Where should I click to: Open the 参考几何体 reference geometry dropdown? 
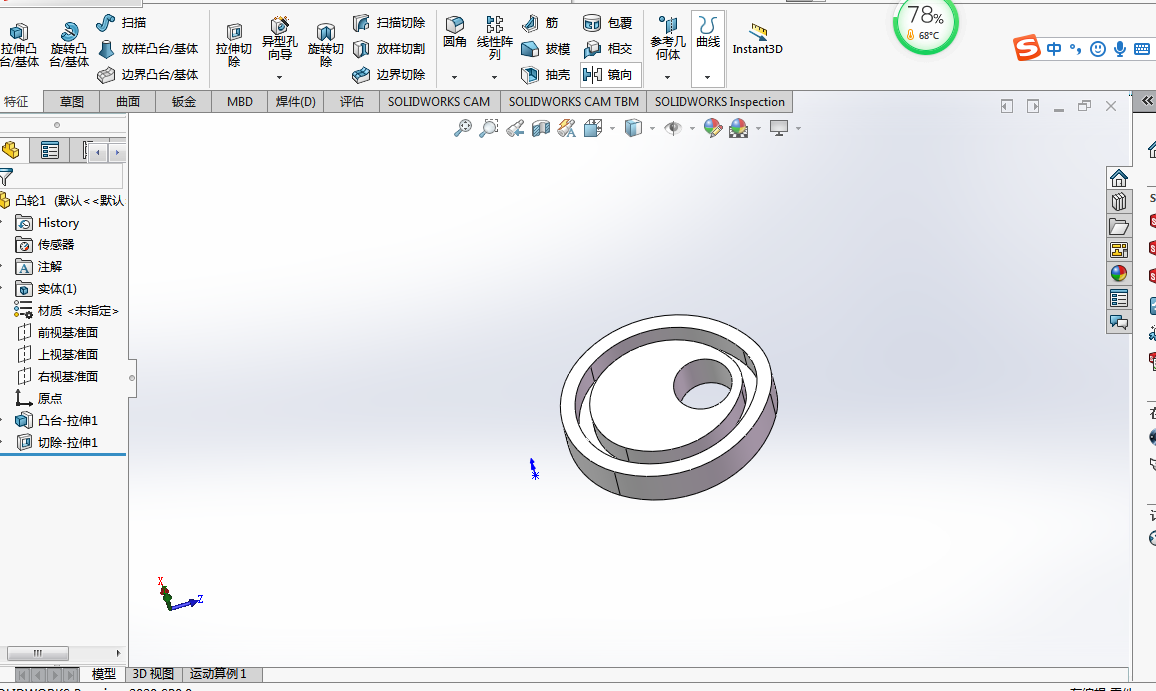pos(668,77)
